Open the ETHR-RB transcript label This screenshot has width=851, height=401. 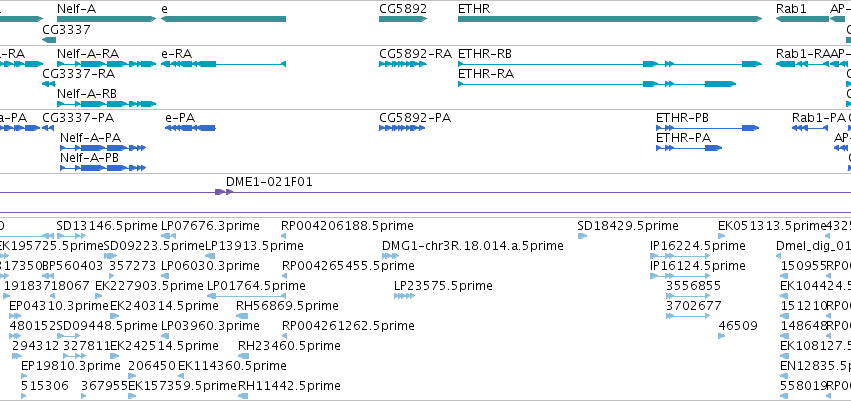(x=485, y=54)
